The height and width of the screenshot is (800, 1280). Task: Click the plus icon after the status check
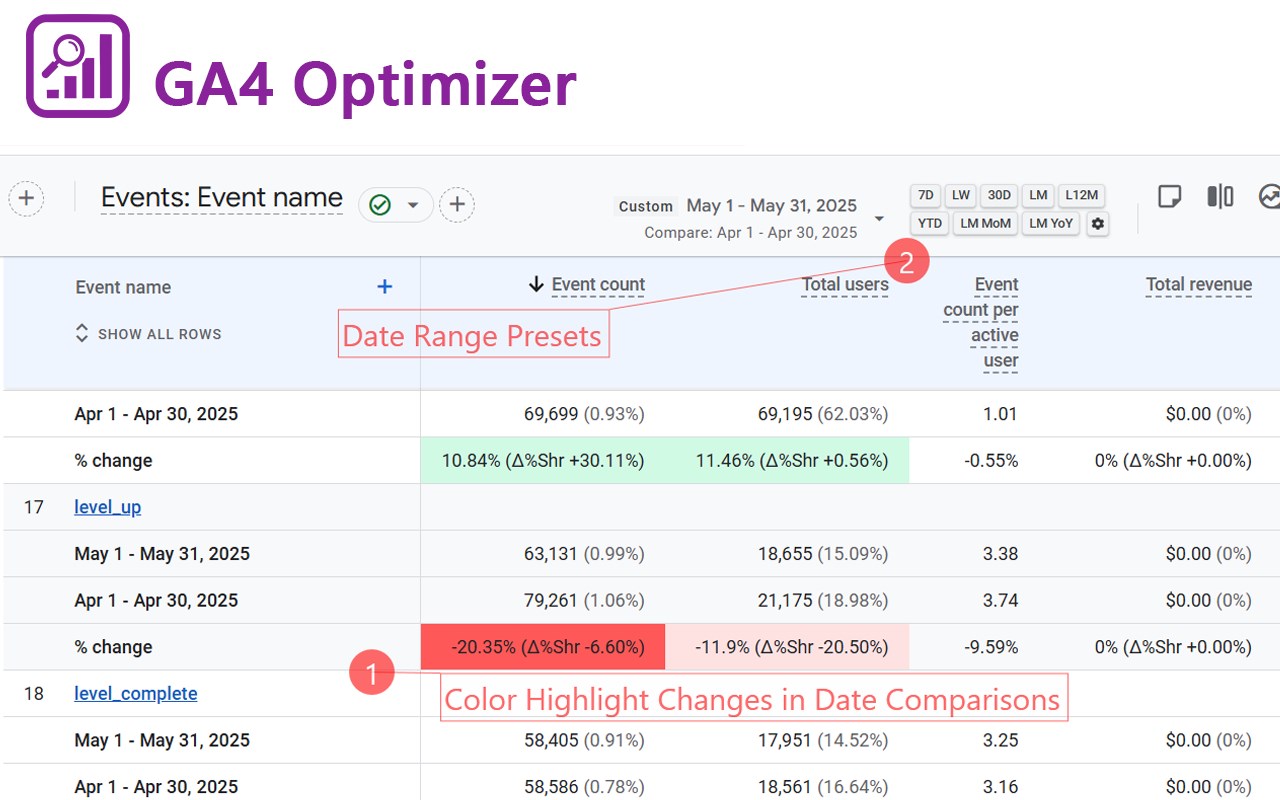click(x=457, y=205)
